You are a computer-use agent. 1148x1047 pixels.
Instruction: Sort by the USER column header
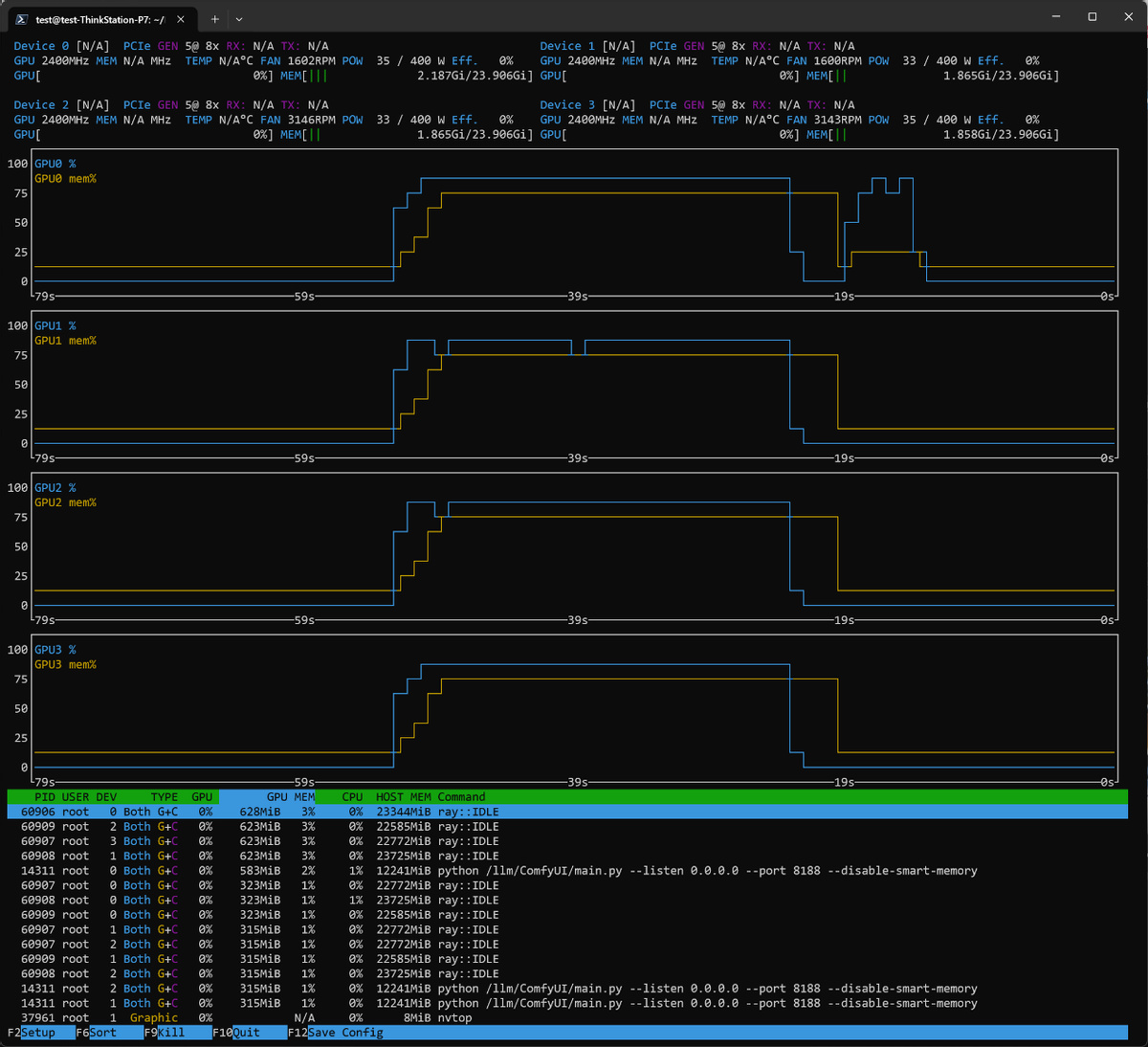(x=76, y=797)
